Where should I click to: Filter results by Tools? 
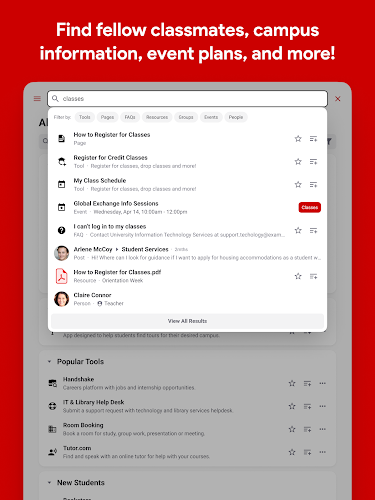(85, 117)
